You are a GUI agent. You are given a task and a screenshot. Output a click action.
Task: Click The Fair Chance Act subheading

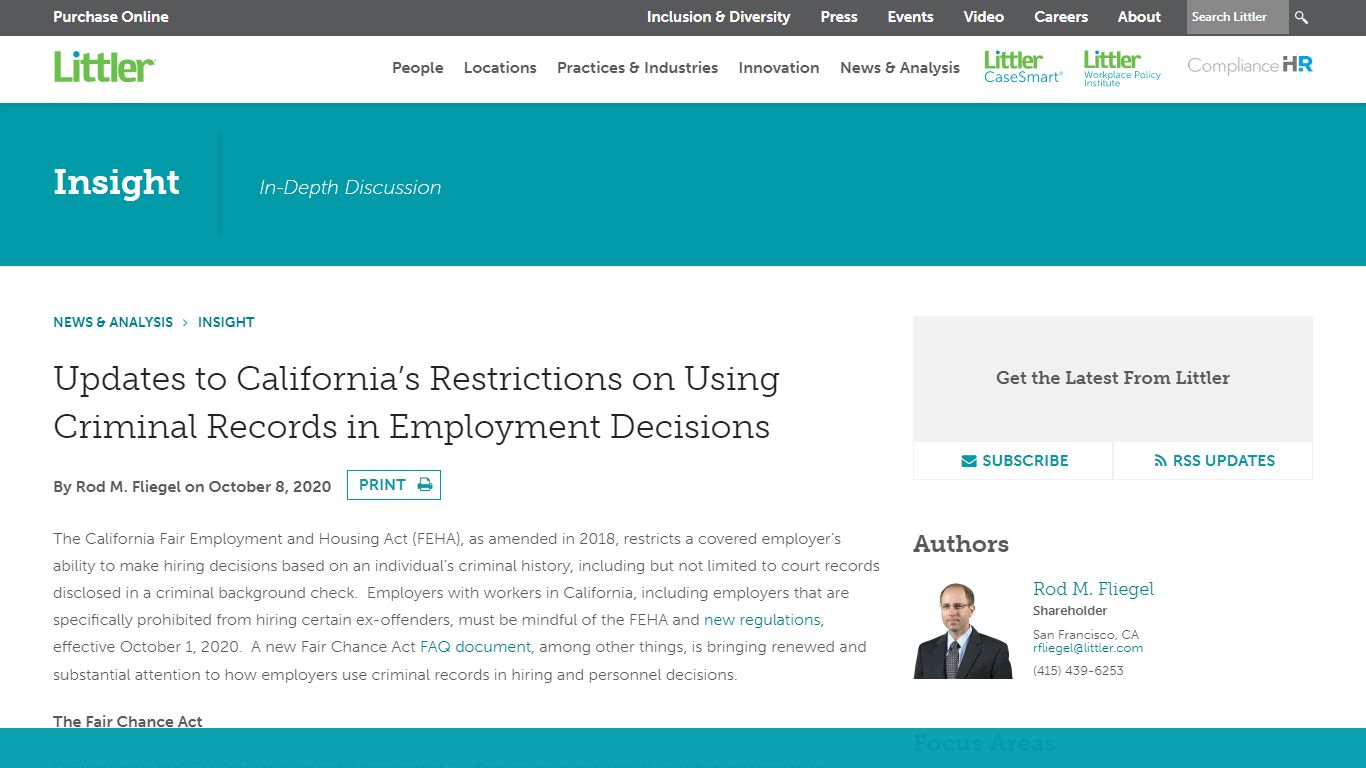pyautogui.click(x=128, y=721)
